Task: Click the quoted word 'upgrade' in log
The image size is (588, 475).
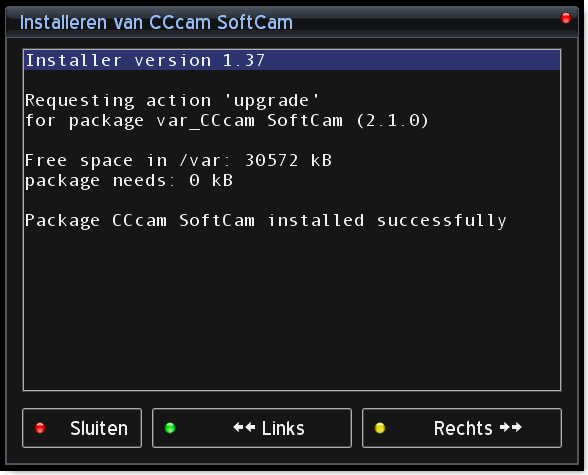Action: pyautogui.click(x=272, y=101)
